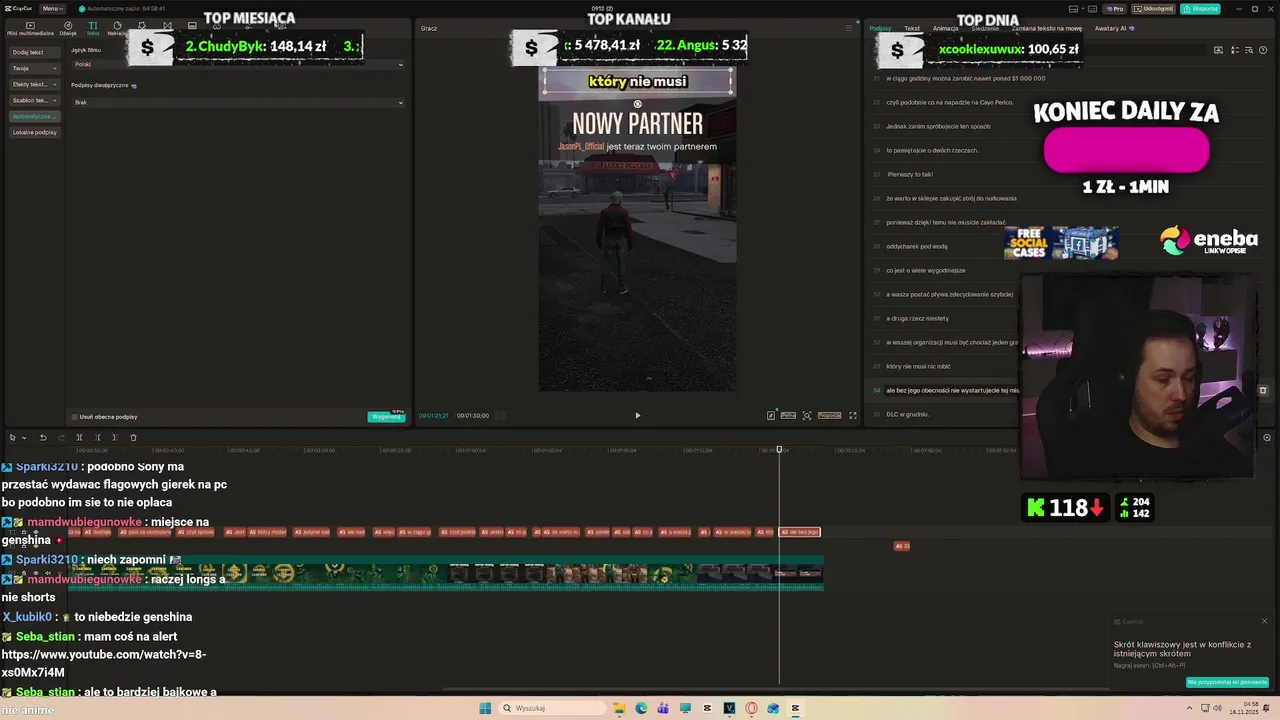Image resolution: width=1280 pixels, height=720 pixels.
Task: Tick Usuń obecne podpisy checkbox
Action: click(x=74, y=416)
